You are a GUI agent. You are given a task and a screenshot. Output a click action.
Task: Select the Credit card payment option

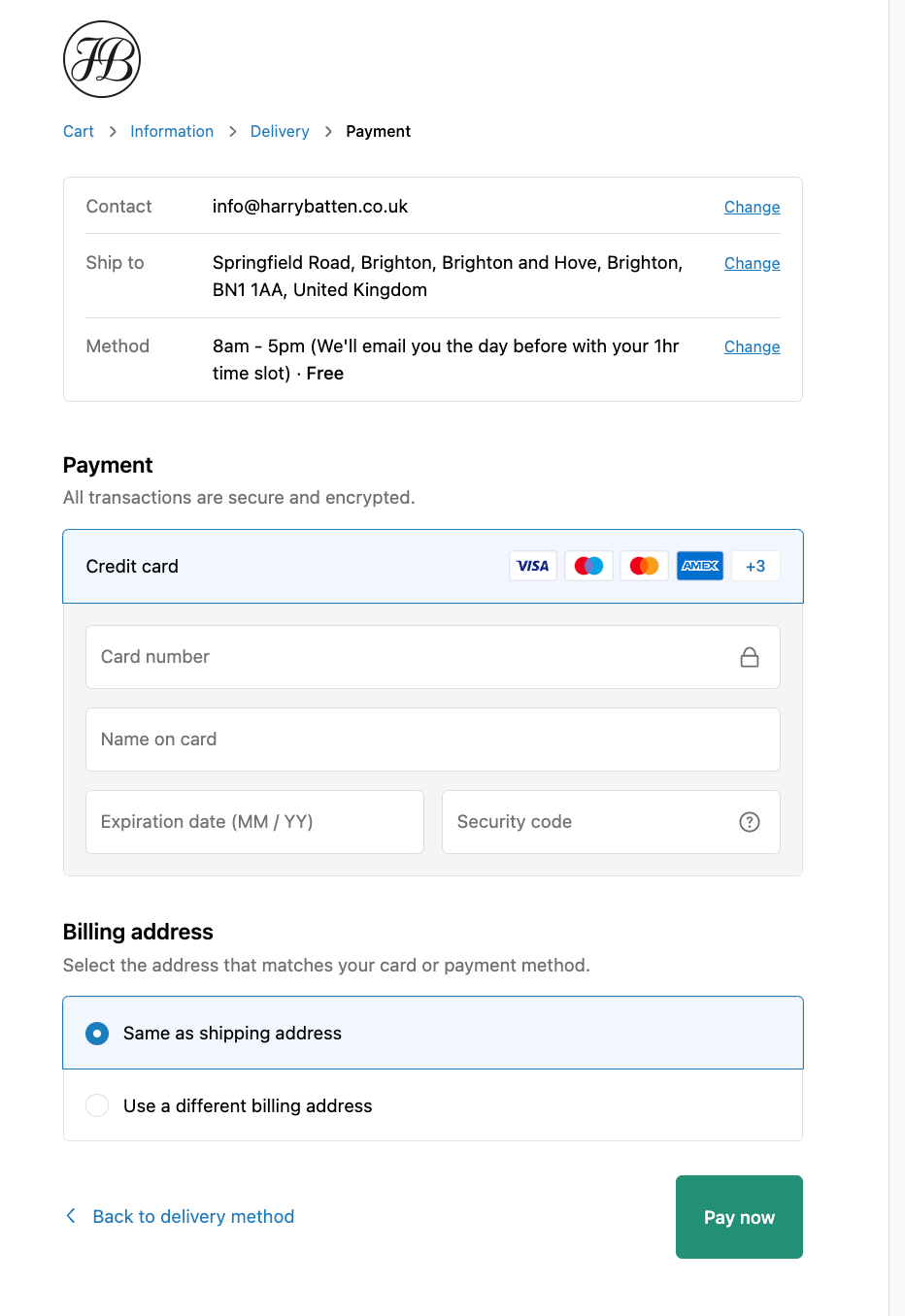(x=132, y=567)
